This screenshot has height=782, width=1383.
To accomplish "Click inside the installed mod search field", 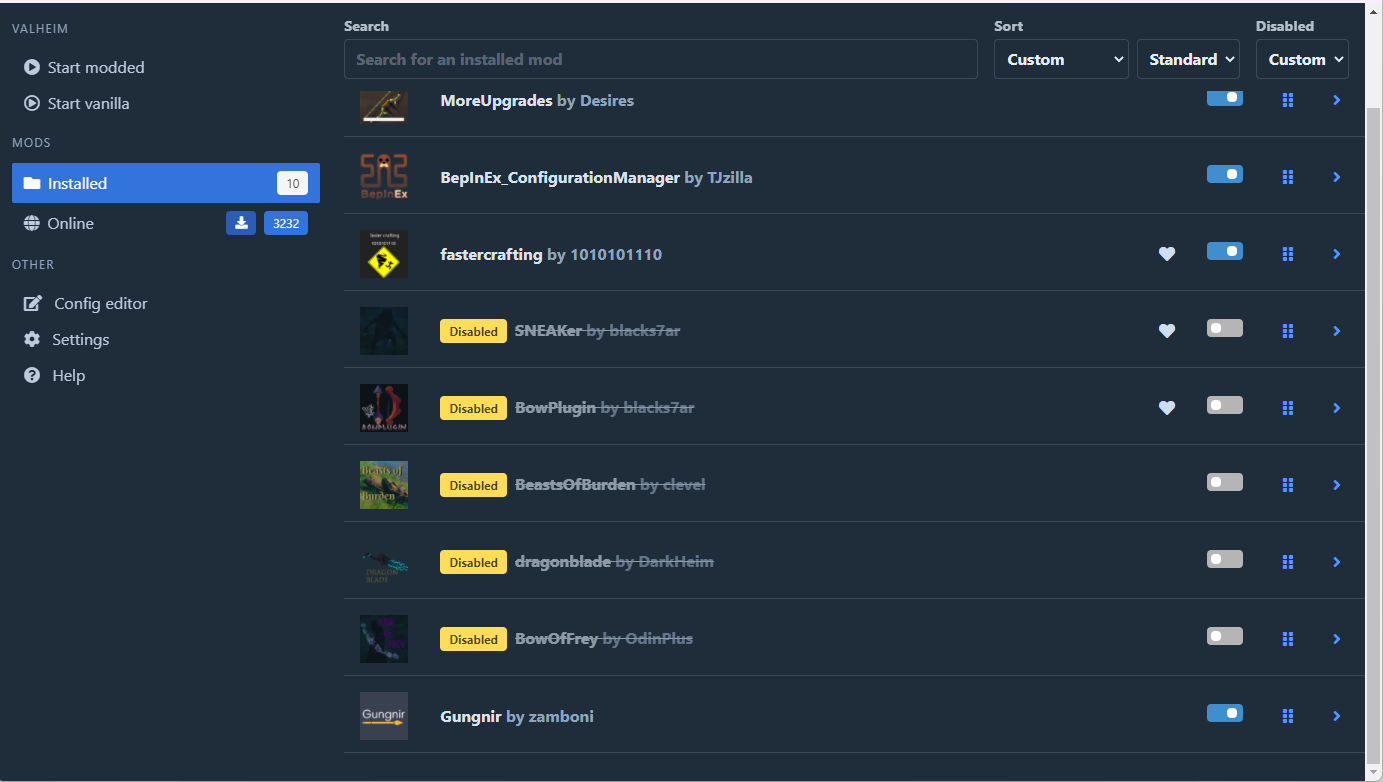I will click(660, 59).
